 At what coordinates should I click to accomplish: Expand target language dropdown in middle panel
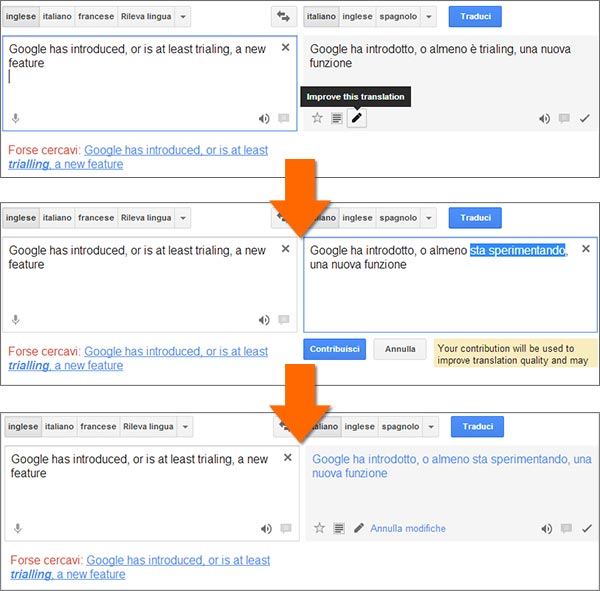click(x=429, y=218)
